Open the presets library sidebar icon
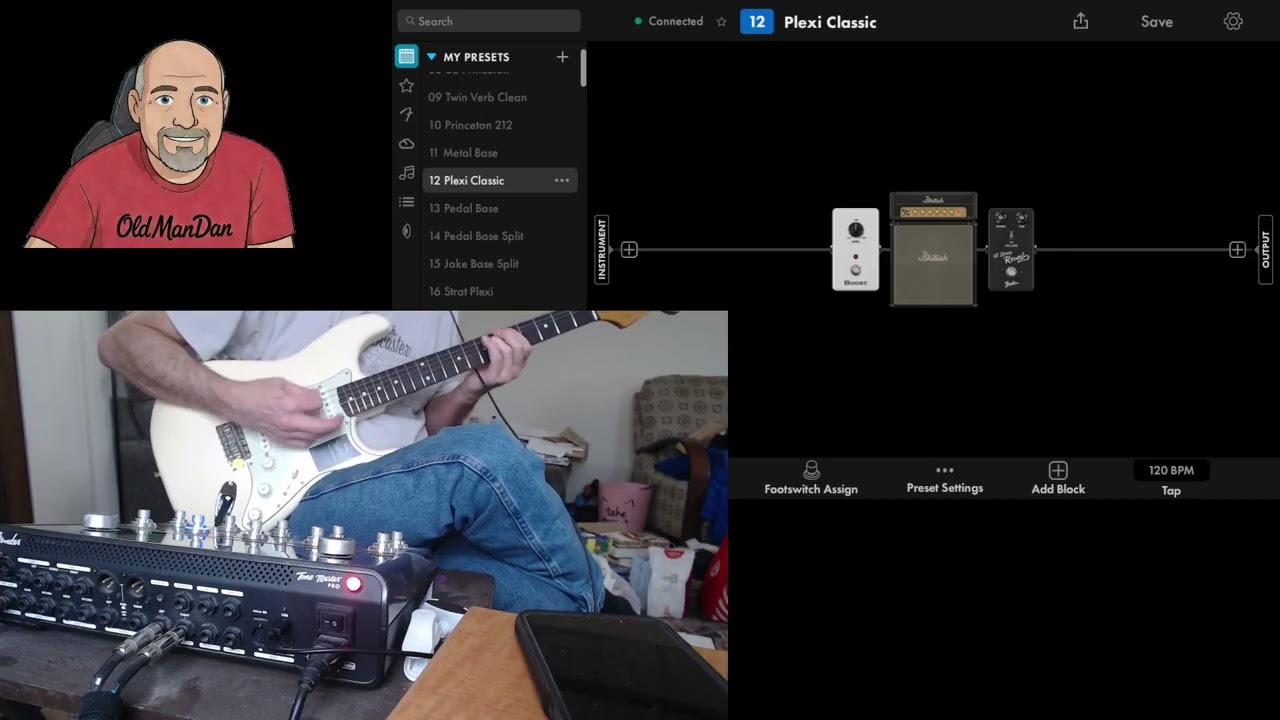Image resolution: width=1280 pixels, height=720 pixels. tap(406, 57)
